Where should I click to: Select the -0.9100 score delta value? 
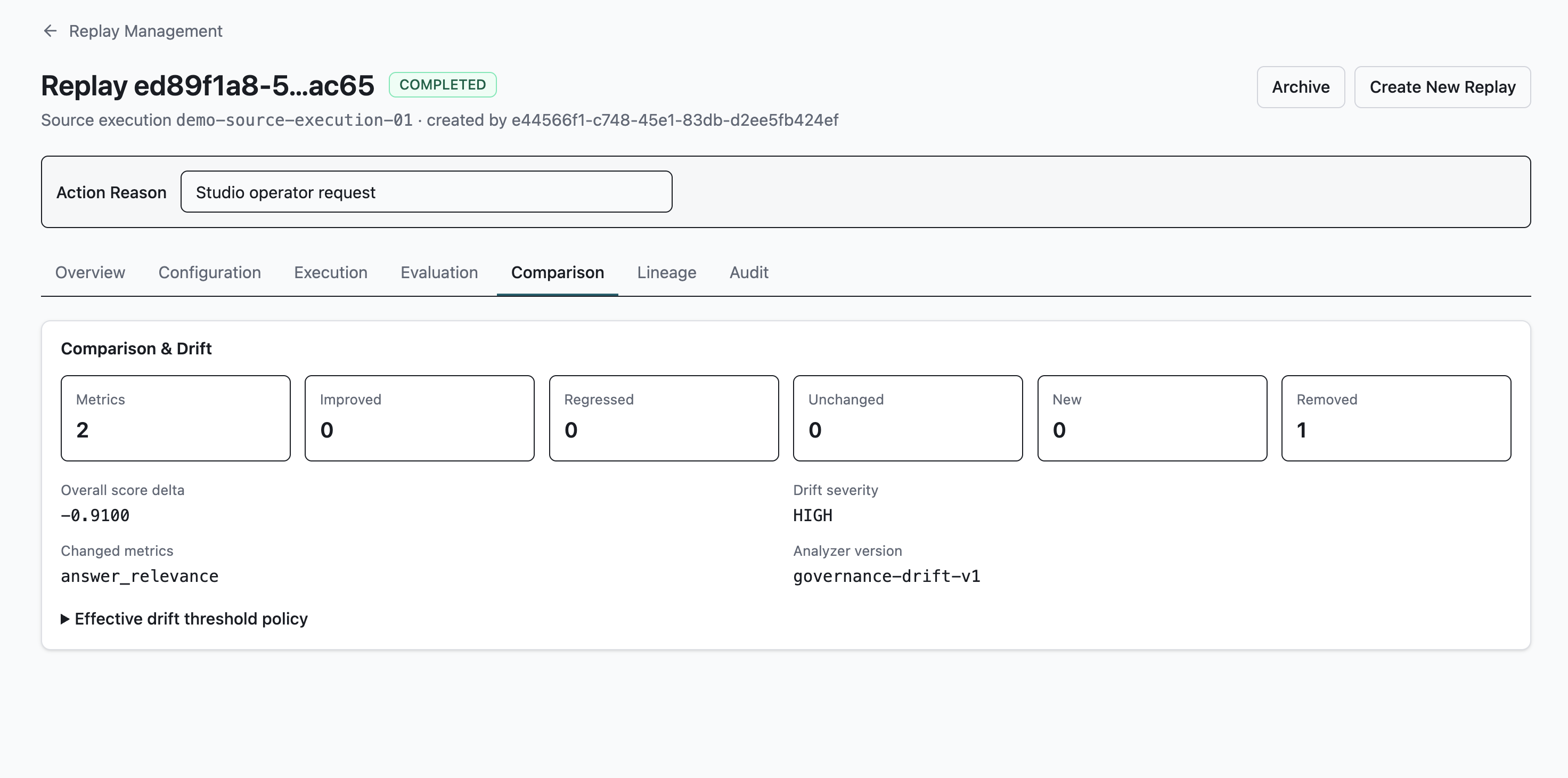coord(95,516)
